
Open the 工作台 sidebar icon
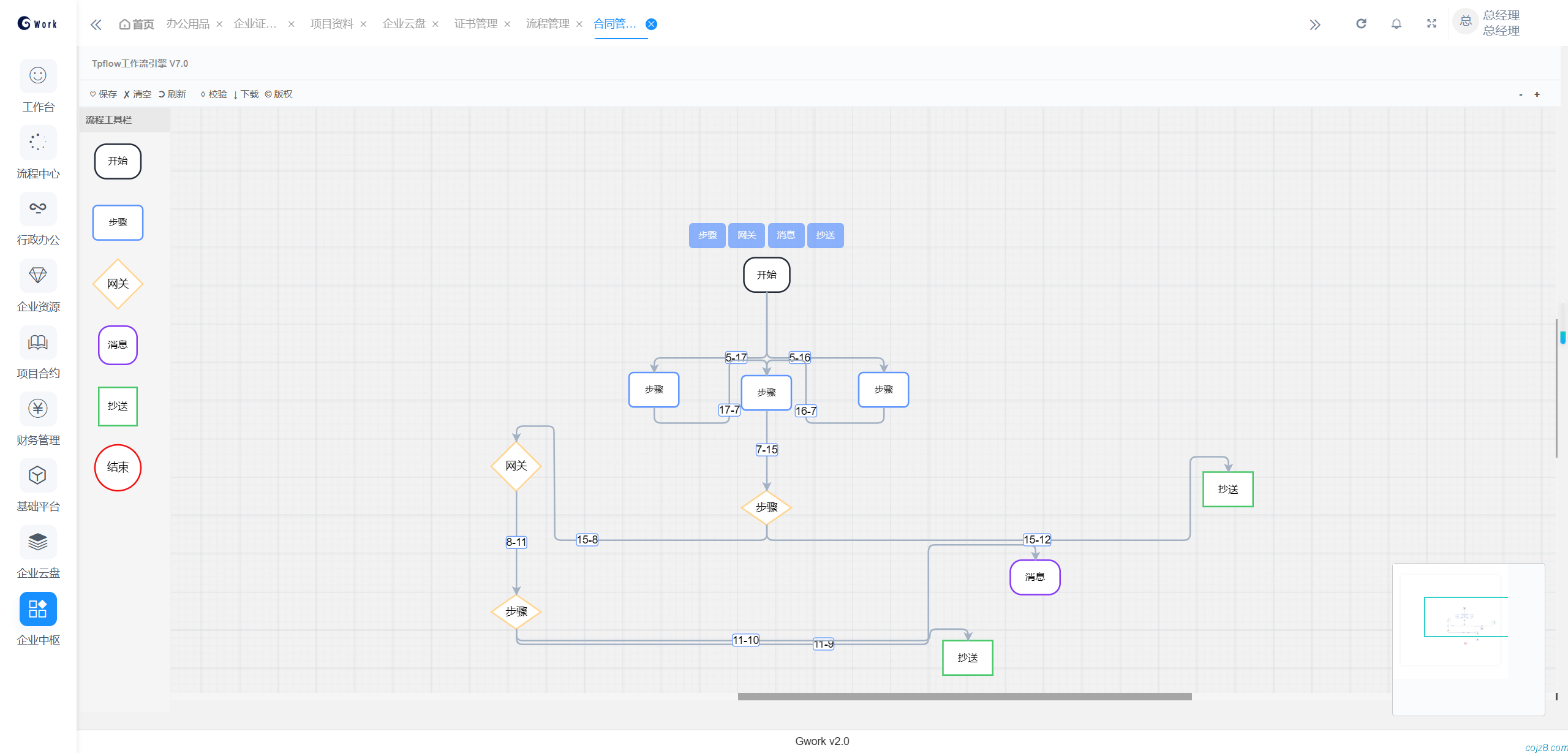click(x=38, y=76)
